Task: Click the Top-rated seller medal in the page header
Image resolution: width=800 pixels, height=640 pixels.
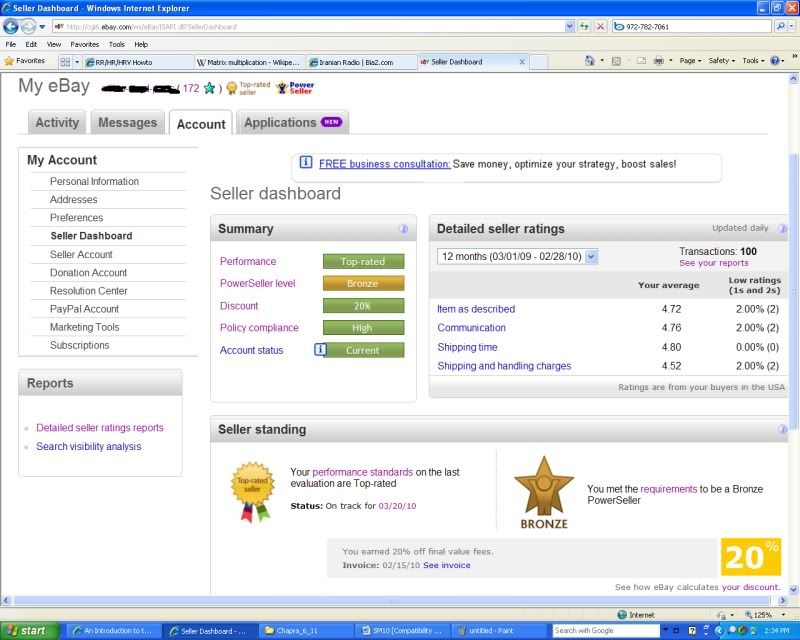Action: 232,88
